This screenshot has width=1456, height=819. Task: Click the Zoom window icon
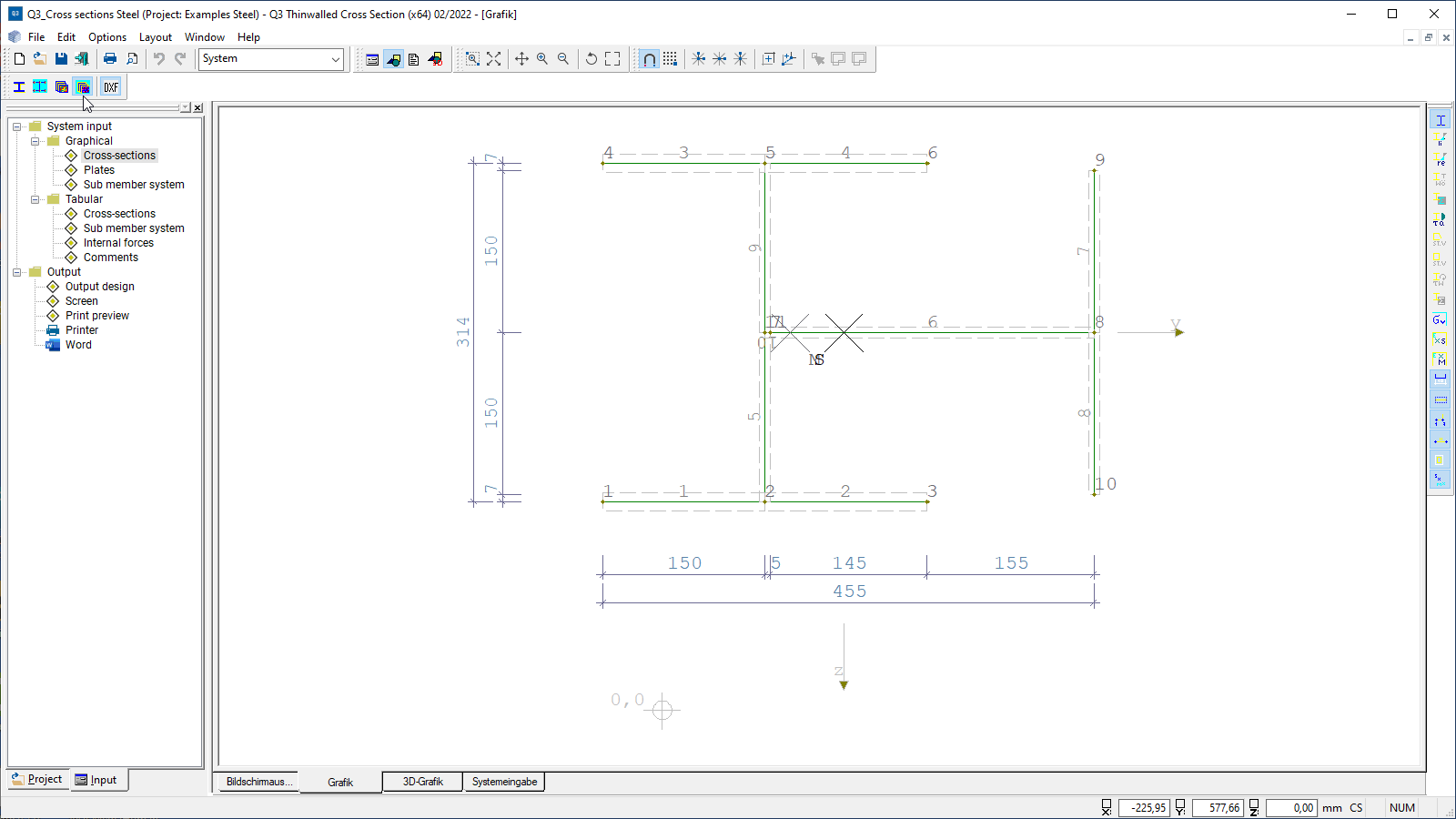(x=472, y=58)
